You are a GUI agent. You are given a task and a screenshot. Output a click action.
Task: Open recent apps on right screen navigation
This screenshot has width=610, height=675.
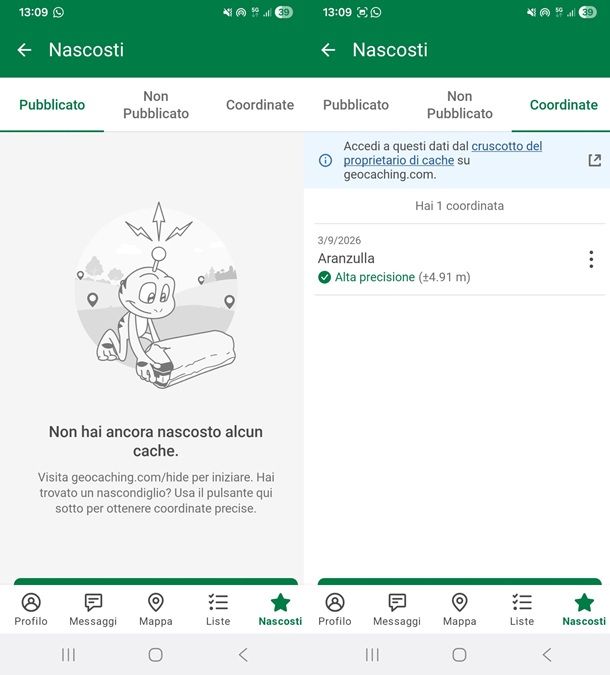(x=372, y=655)
